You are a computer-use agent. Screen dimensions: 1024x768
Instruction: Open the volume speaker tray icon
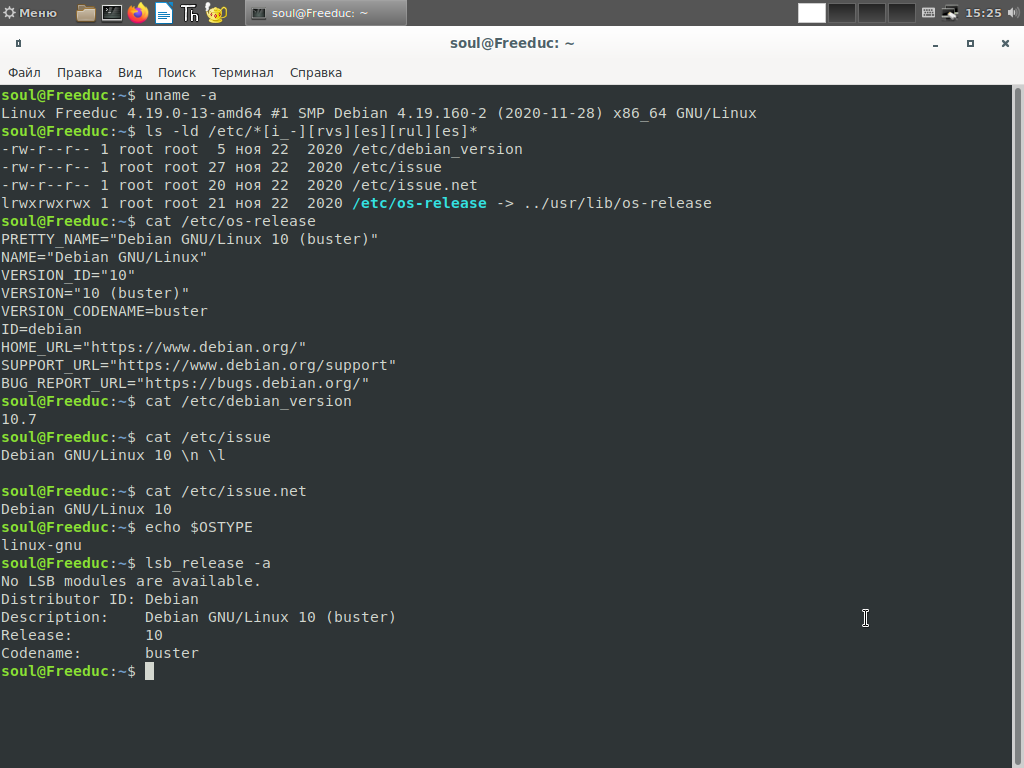[1013, 13]
